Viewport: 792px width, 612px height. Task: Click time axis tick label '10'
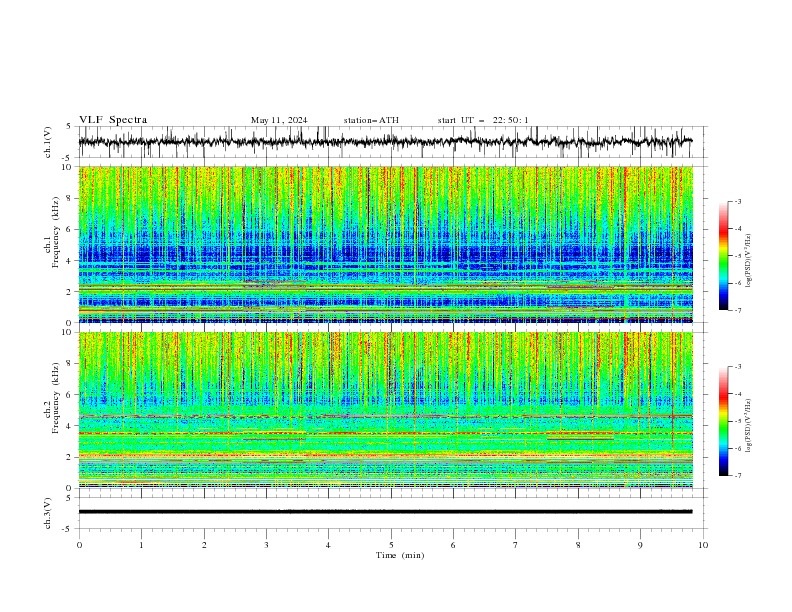click(x=703, y=545)
